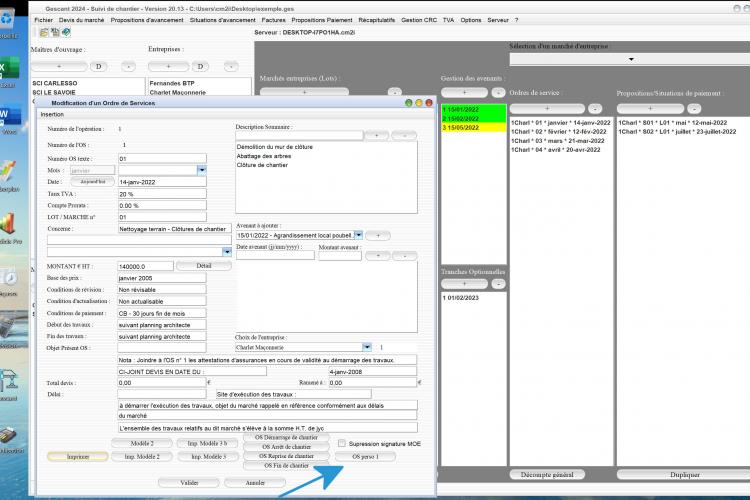This screenshot has width=750, height=500.
Task: Select order 1Charl * 04 * avril
Action: click(x=556, y=150)
